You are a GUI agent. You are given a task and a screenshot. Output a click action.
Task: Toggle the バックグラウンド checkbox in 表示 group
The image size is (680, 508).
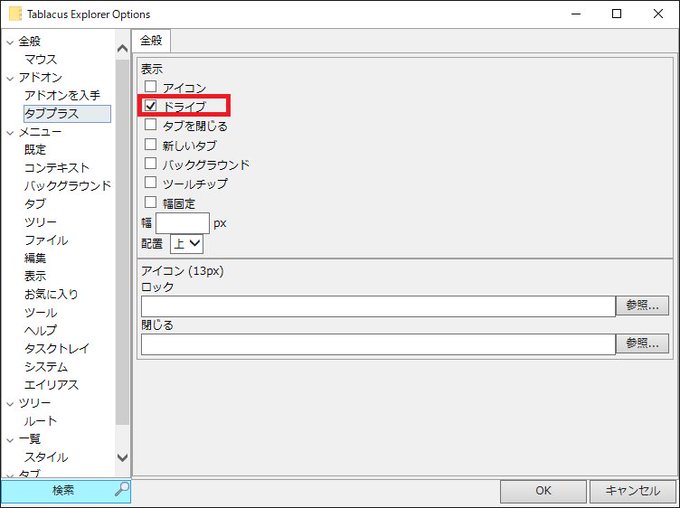150,163
